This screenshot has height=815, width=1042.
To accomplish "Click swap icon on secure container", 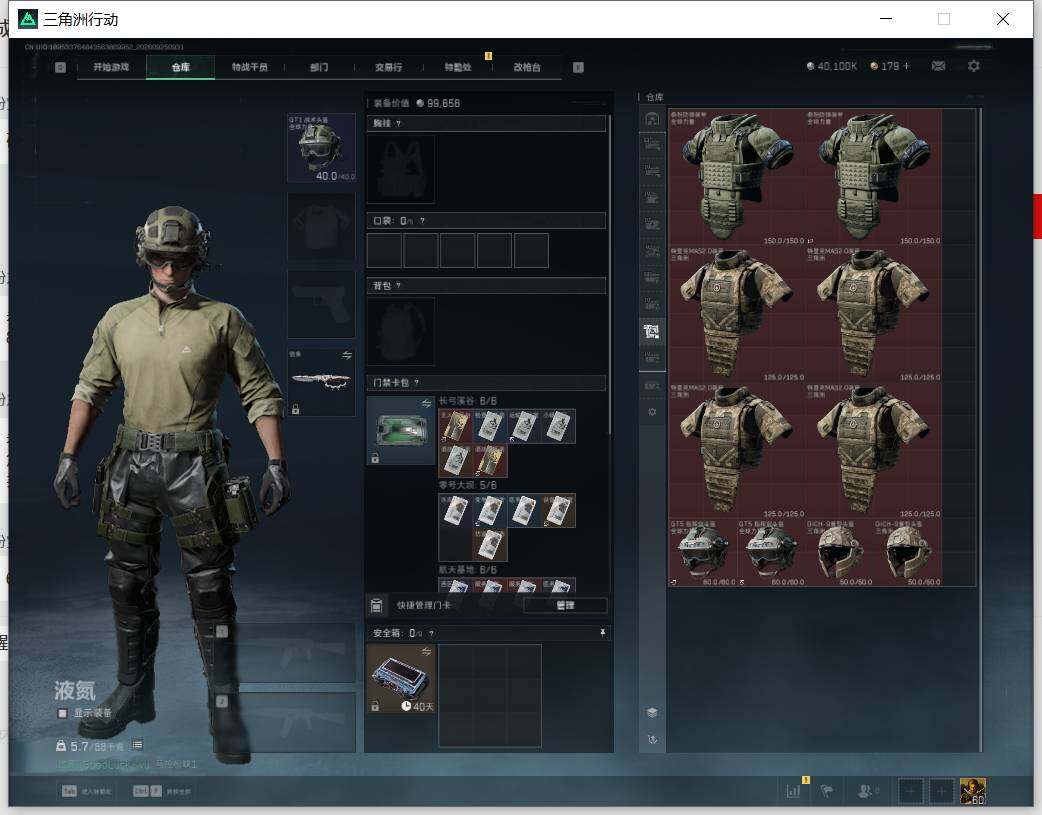I will (427, 651).
